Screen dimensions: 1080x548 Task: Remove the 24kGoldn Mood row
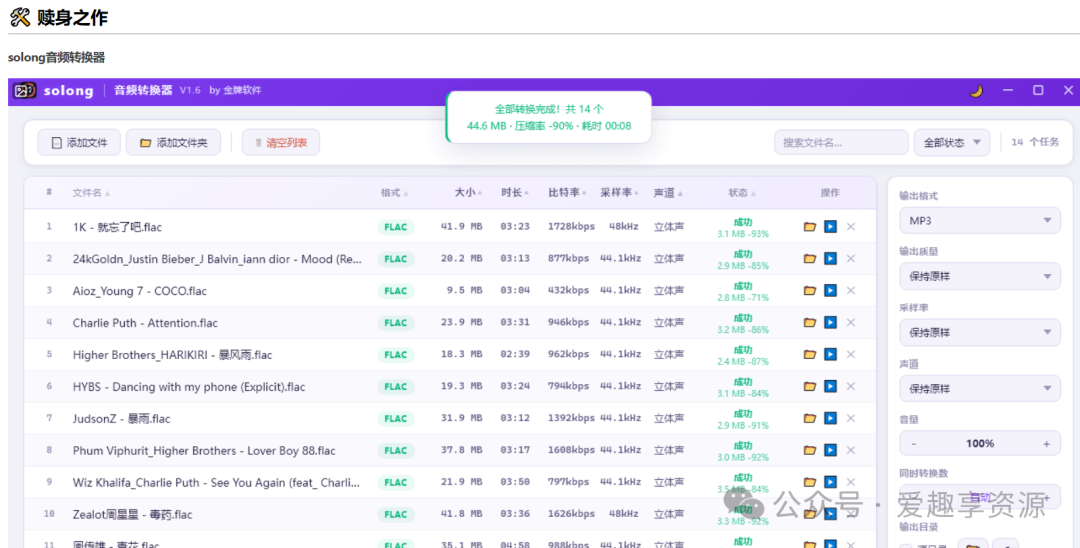pyautogui.click(x=851, y=258)
